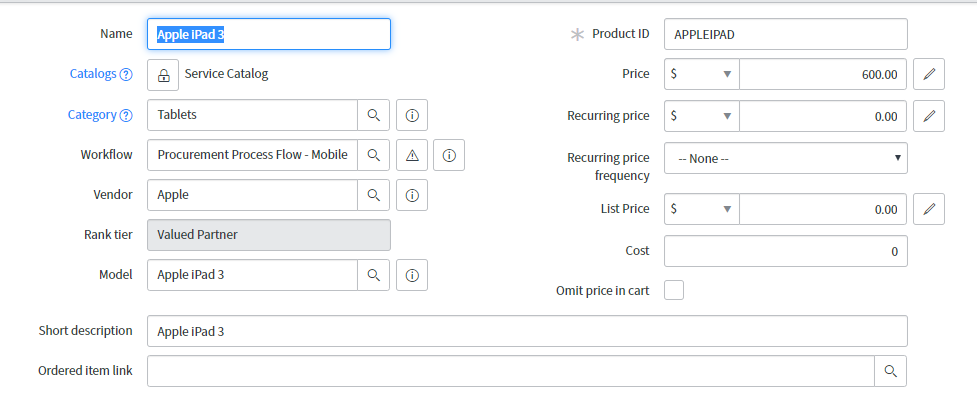
Task: Open Category help question mark icon
Action: pos(125,115)
